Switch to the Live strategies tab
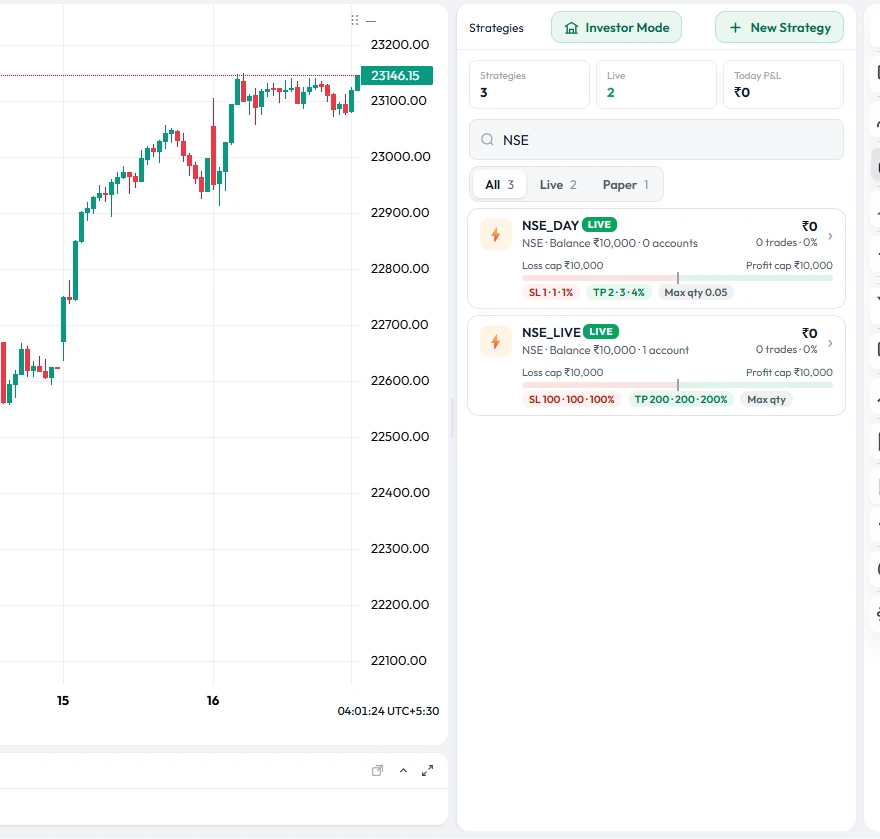880x839 pixels. click(558, 185)
